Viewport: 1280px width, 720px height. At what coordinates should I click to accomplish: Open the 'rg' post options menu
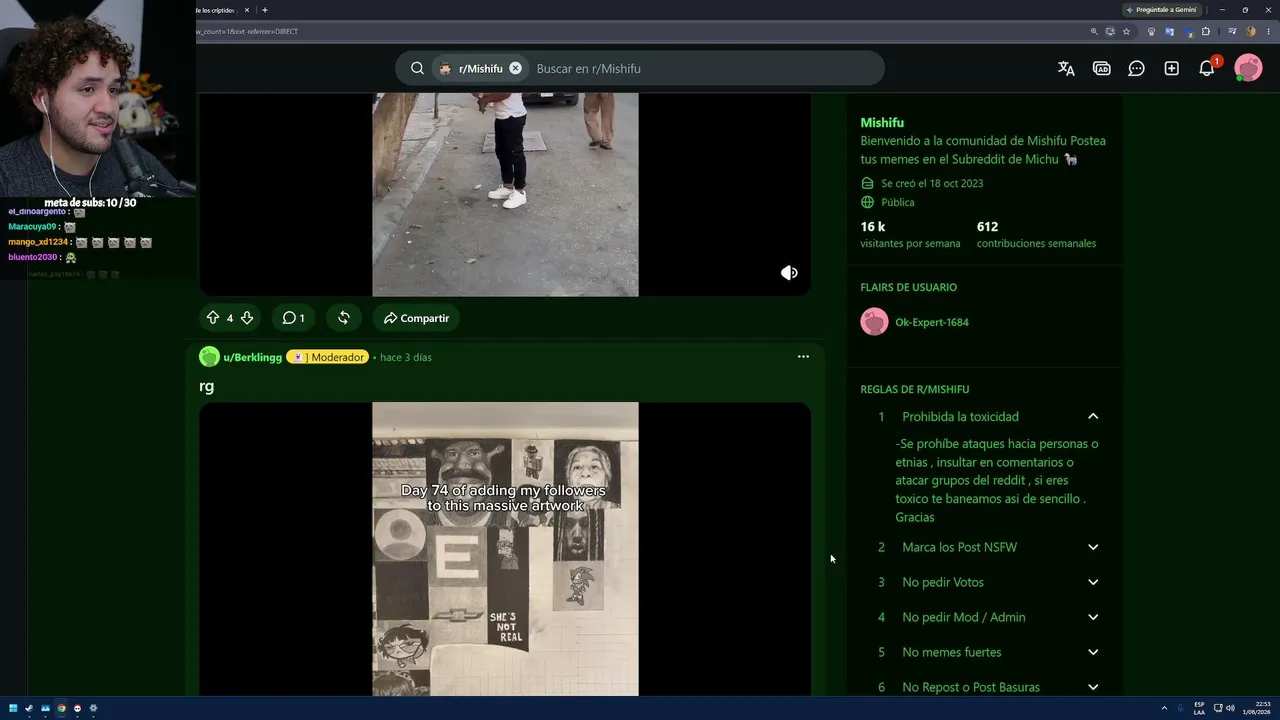tap(803, 357)
